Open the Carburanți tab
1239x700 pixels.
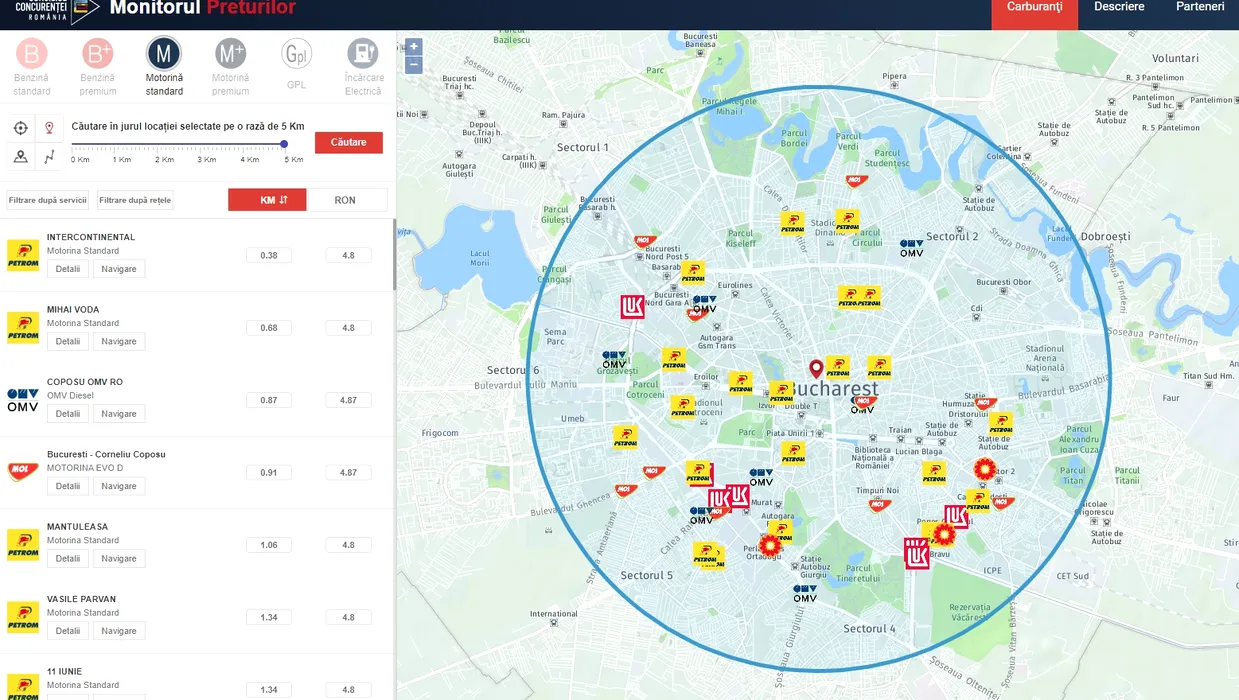(1035, 8)
